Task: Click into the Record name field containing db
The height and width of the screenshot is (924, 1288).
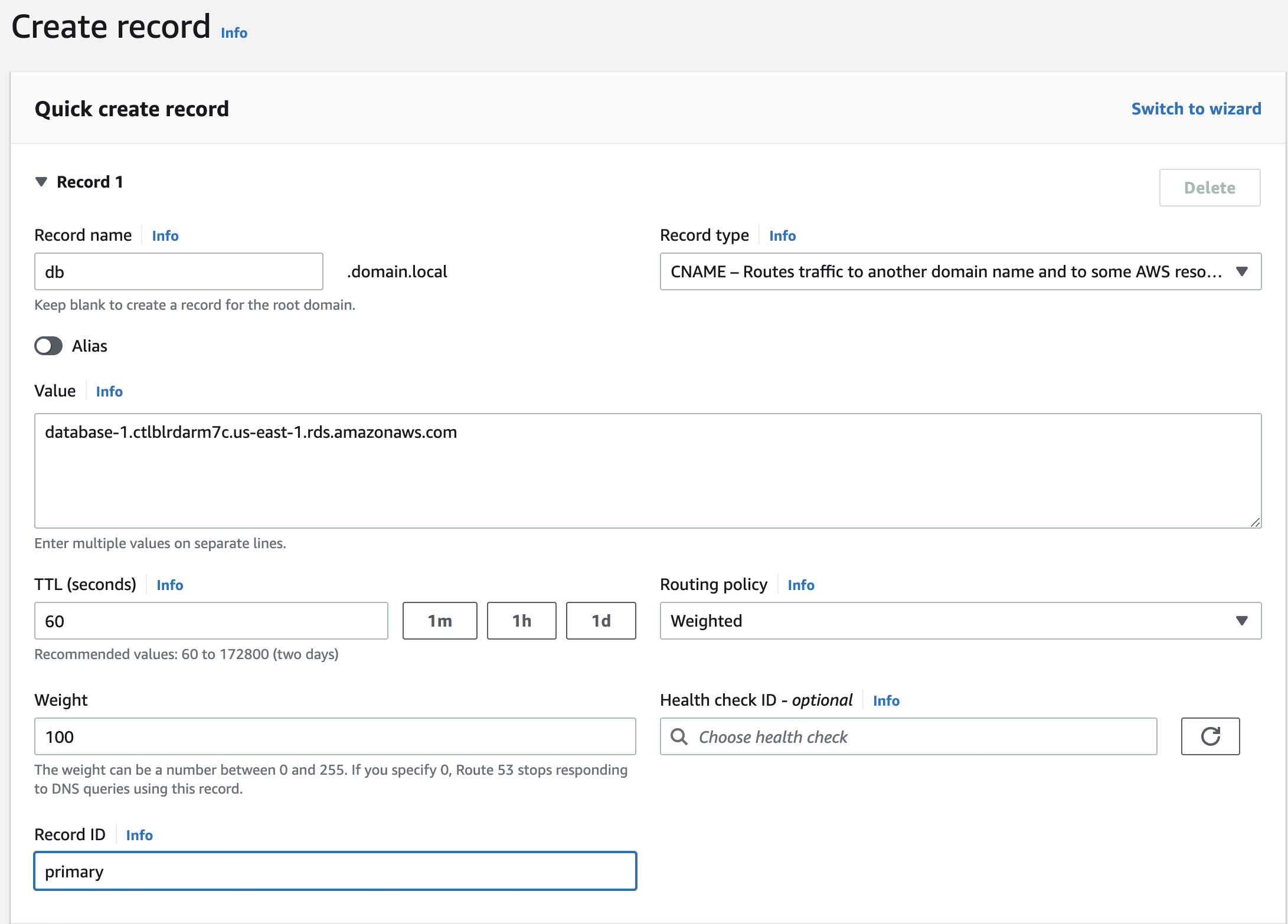Action: click(x=178, y=271)
